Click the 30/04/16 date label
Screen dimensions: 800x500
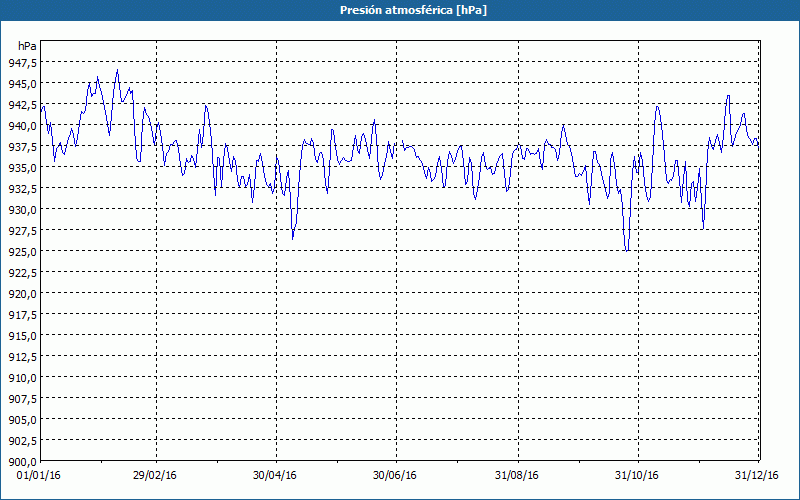click(274, 475)
